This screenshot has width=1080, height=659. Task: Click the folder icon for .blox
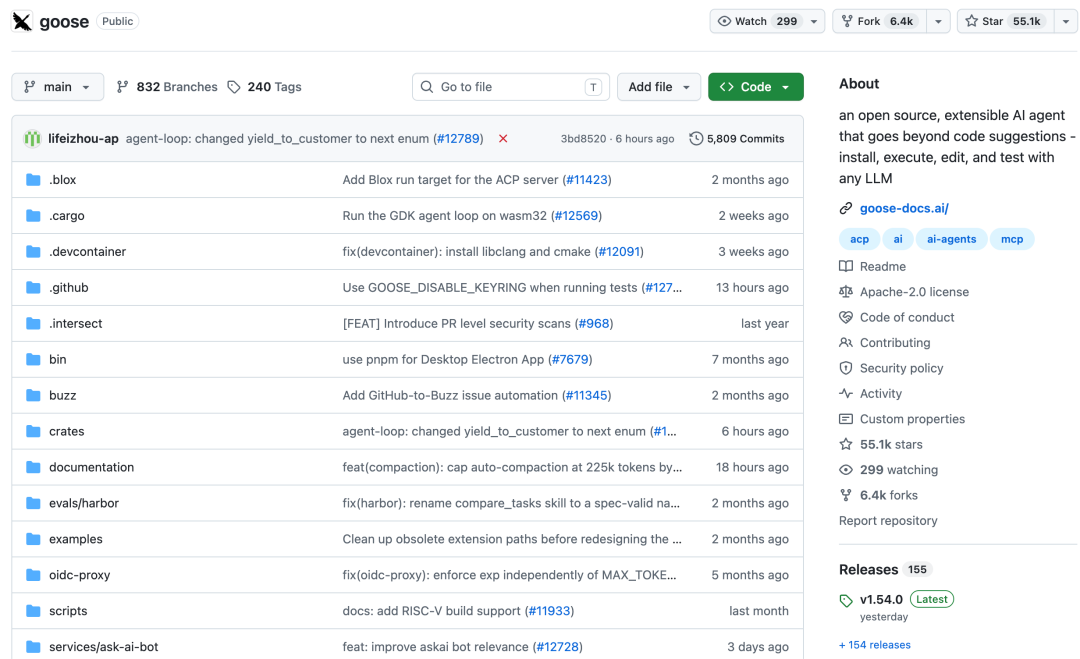[33, 180]
